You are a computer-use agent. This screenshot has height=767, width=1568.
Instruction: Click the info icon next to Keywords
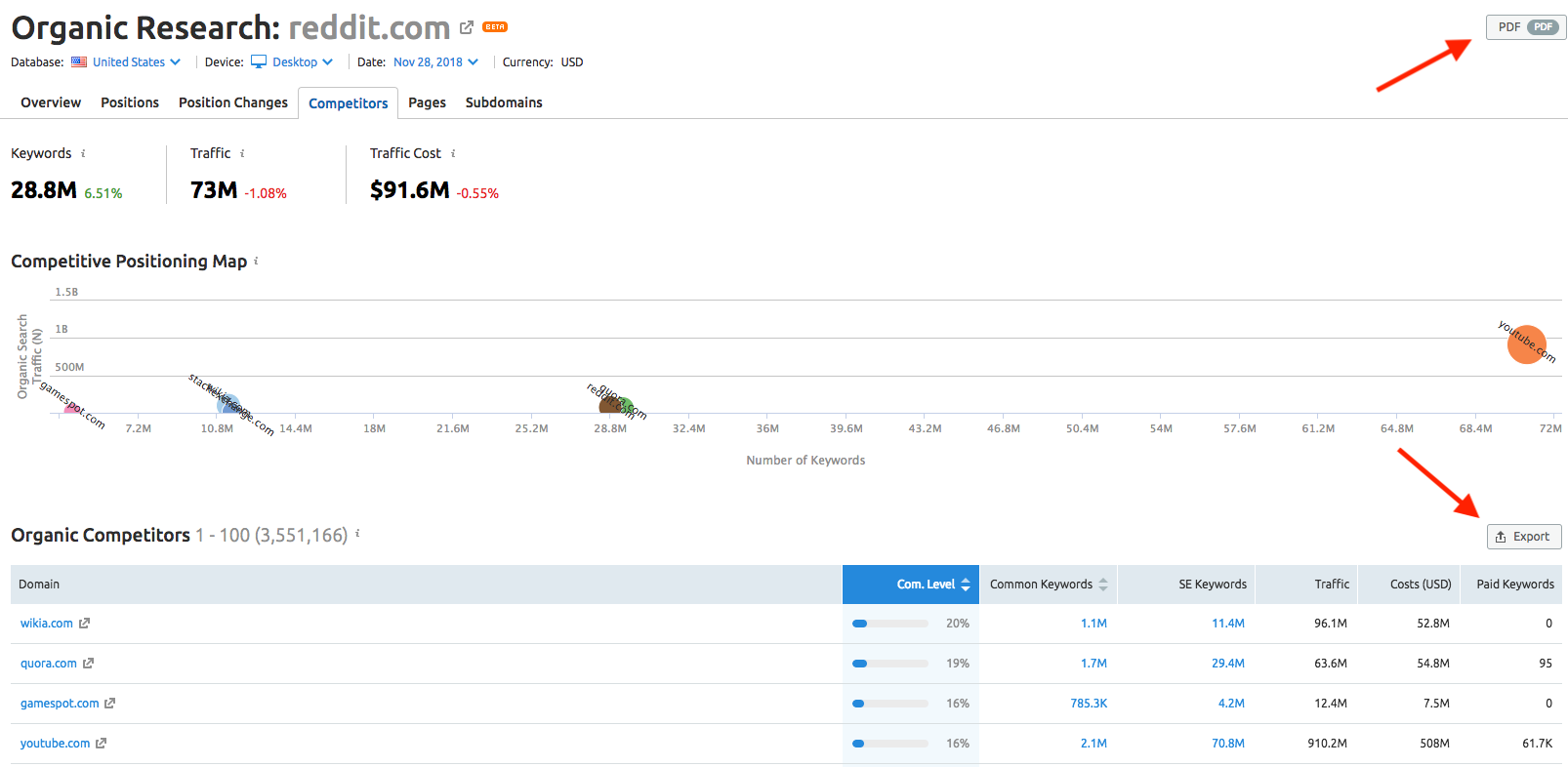coord(83,153)
